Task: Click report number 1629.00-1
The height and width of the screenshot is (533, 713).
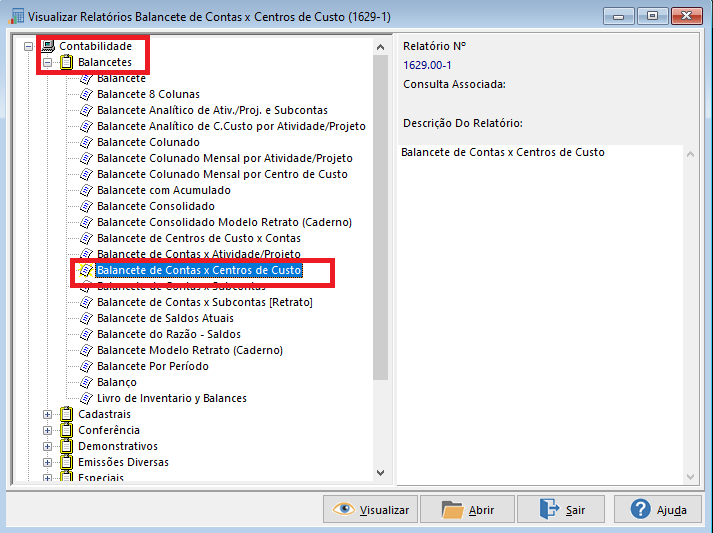Action: (x=427, y=65)
